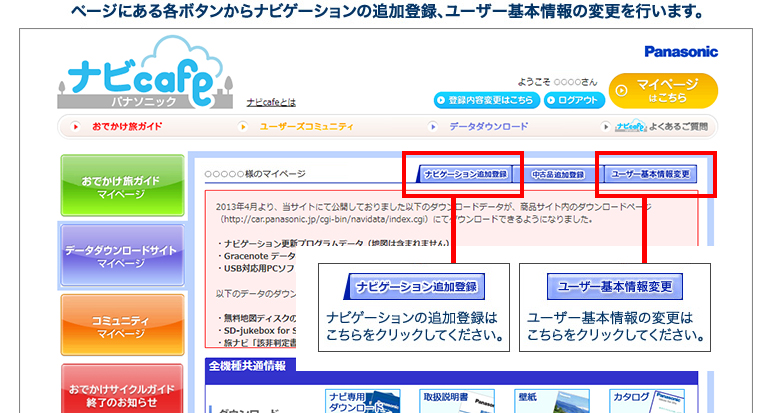Image resolution: width=770 pixels, height=413 pixels.
Task: Open よくあるご質問 in navigation bar
Action: (678, 127)
